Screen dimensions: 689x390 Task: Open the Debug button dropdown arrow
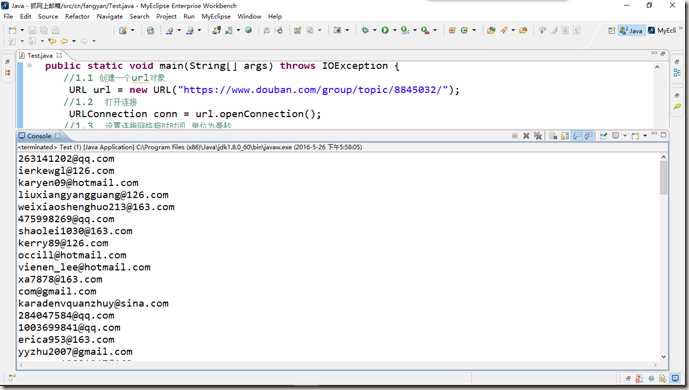[x=374, y=30]
